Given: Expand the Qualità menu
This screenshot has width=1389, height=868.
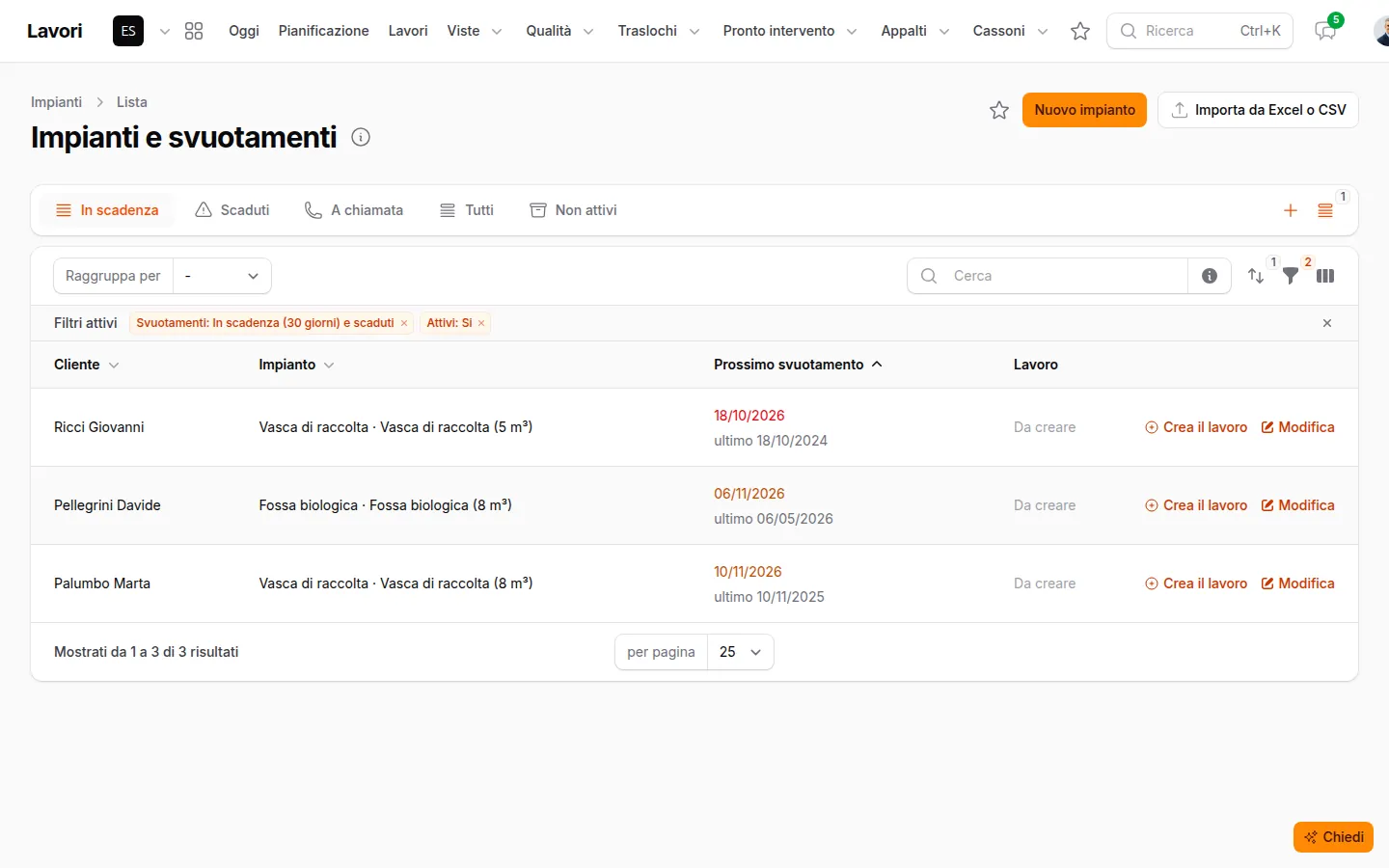Looking at the screenshot, I should point(559,31).
